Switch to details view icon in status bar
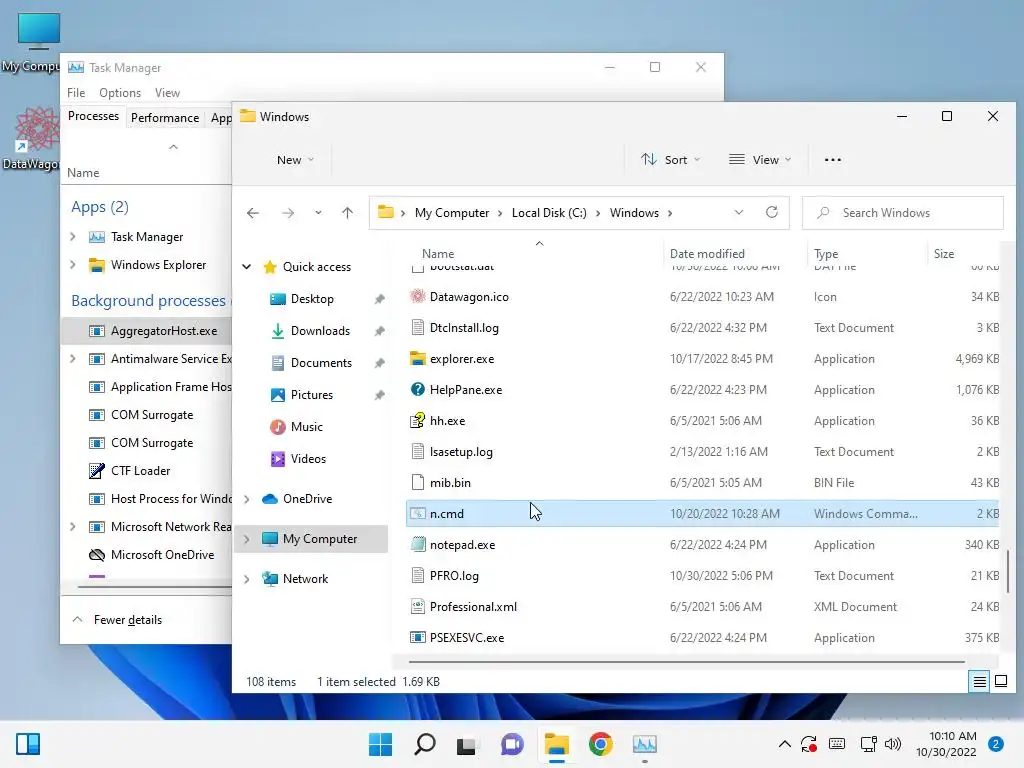 click(980, 682)
